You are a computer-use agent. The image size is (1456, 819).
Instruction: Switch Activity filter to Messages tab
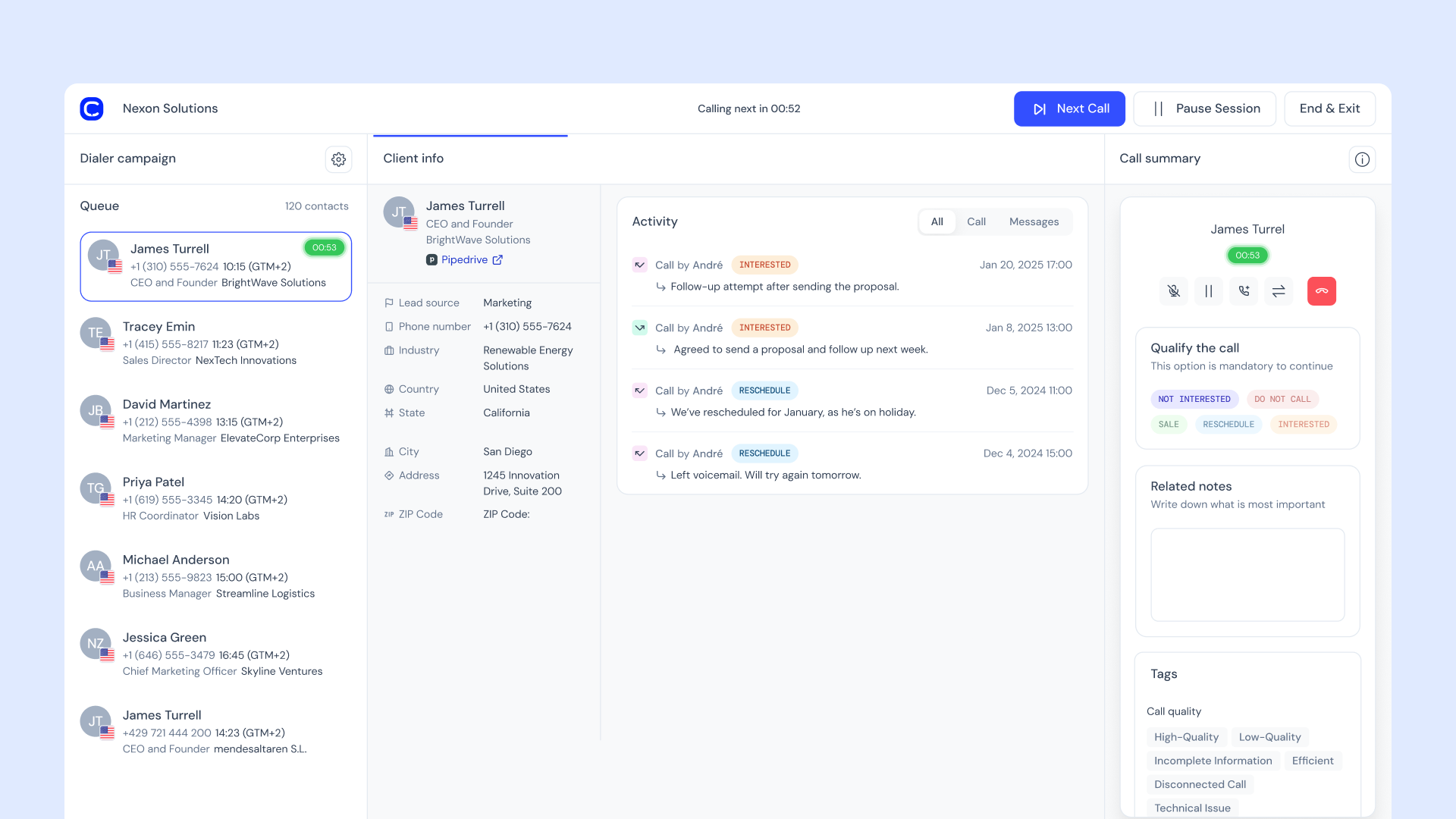point(1034,221)
